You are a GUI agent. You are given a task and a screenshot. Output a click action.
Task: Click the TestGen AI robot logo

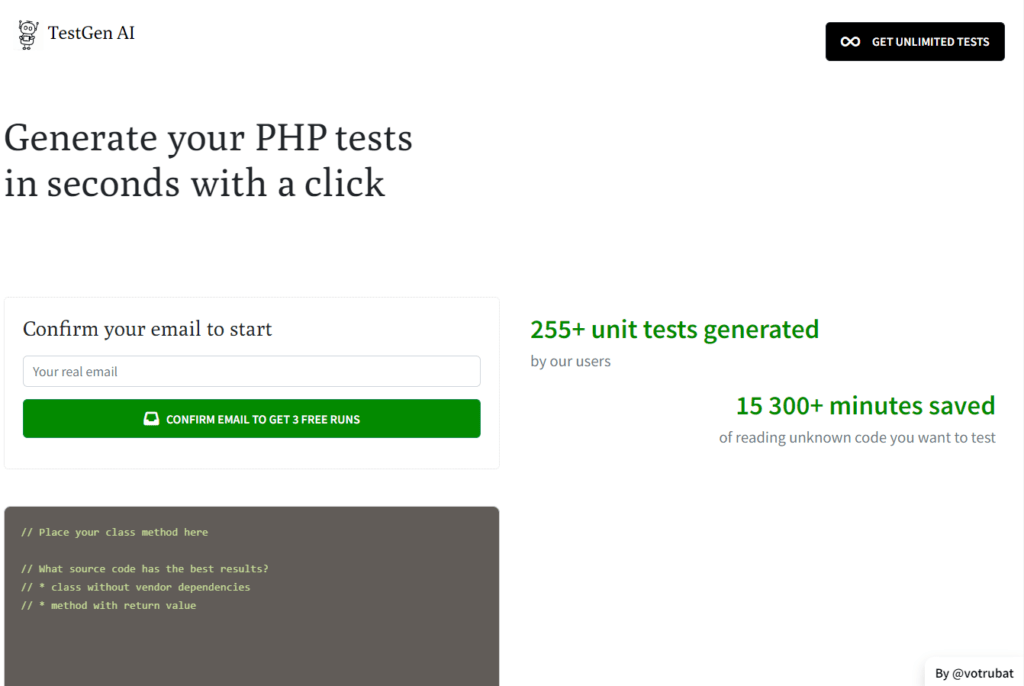(27, 35)
